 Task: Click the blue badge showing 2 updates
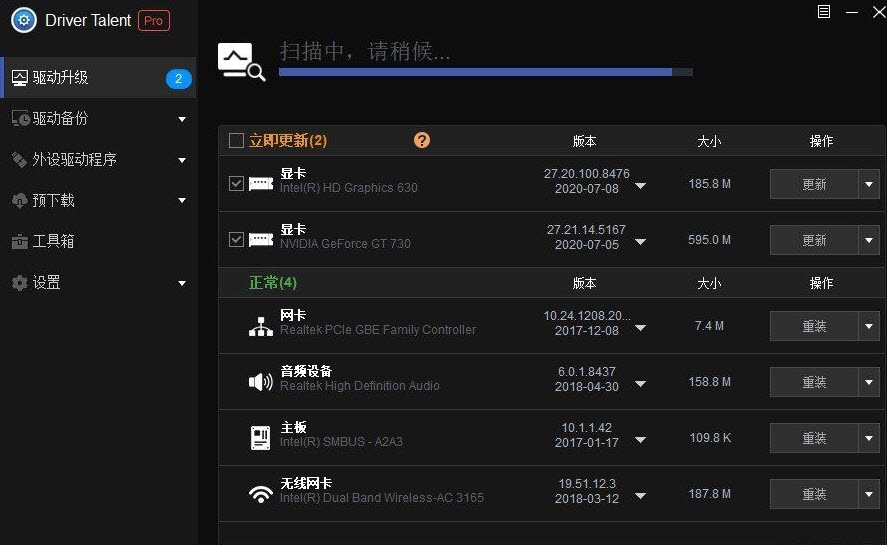pos(179,79)
